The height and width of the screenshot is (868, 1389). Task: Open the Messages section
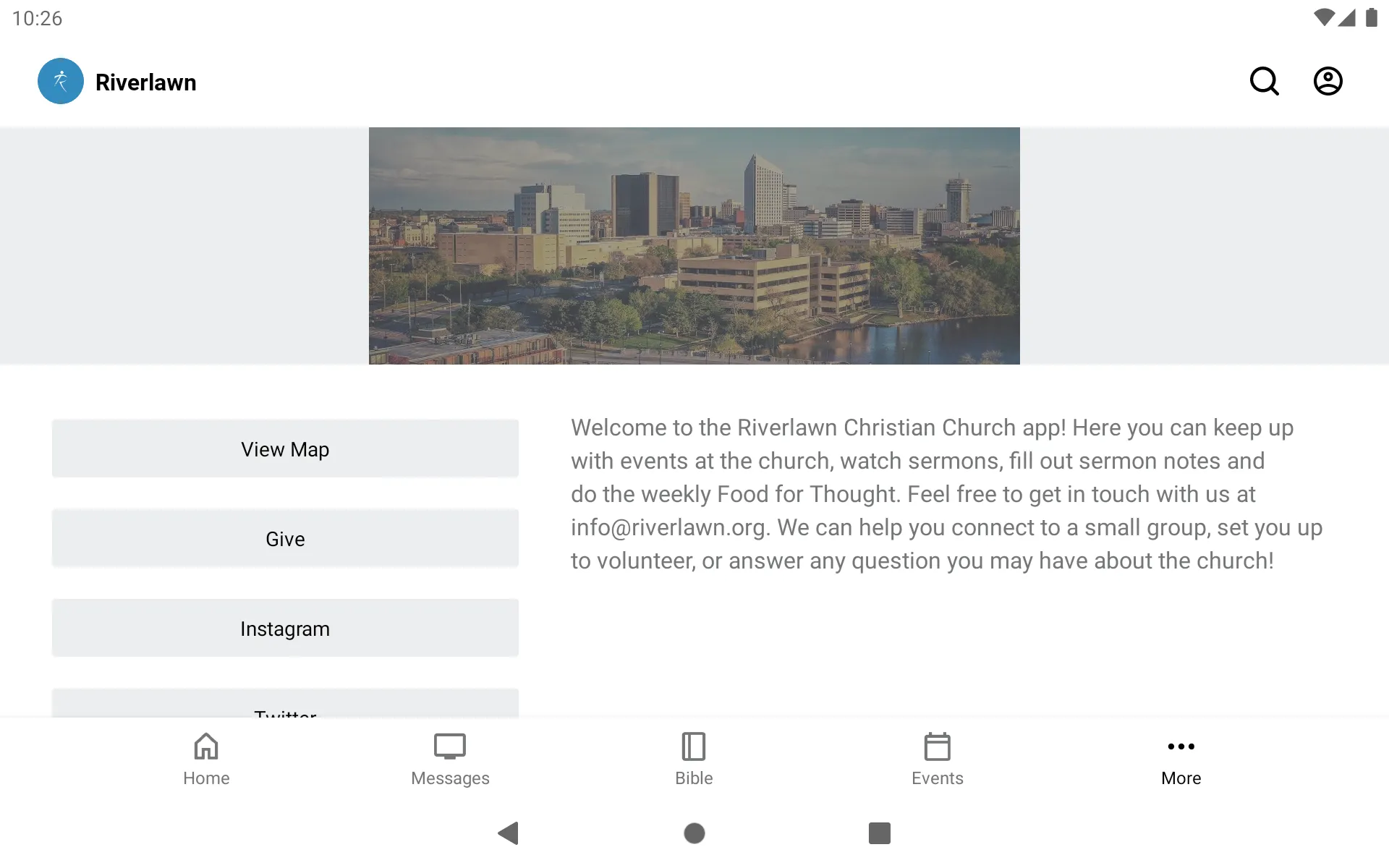(x=449, y=758)
